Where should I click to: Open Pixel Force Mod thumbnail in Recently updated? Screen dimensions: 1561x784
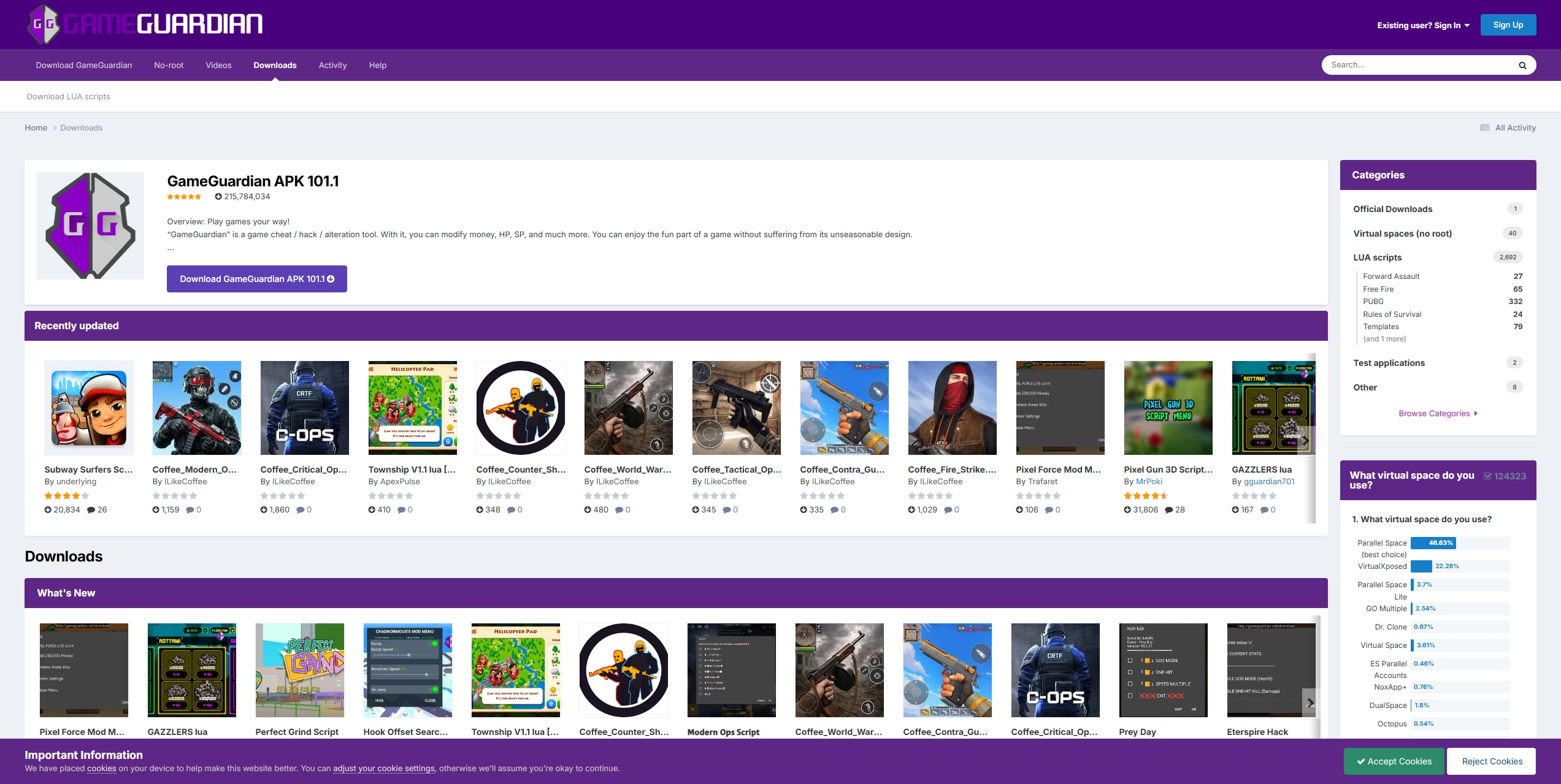tap(1060, 408)
